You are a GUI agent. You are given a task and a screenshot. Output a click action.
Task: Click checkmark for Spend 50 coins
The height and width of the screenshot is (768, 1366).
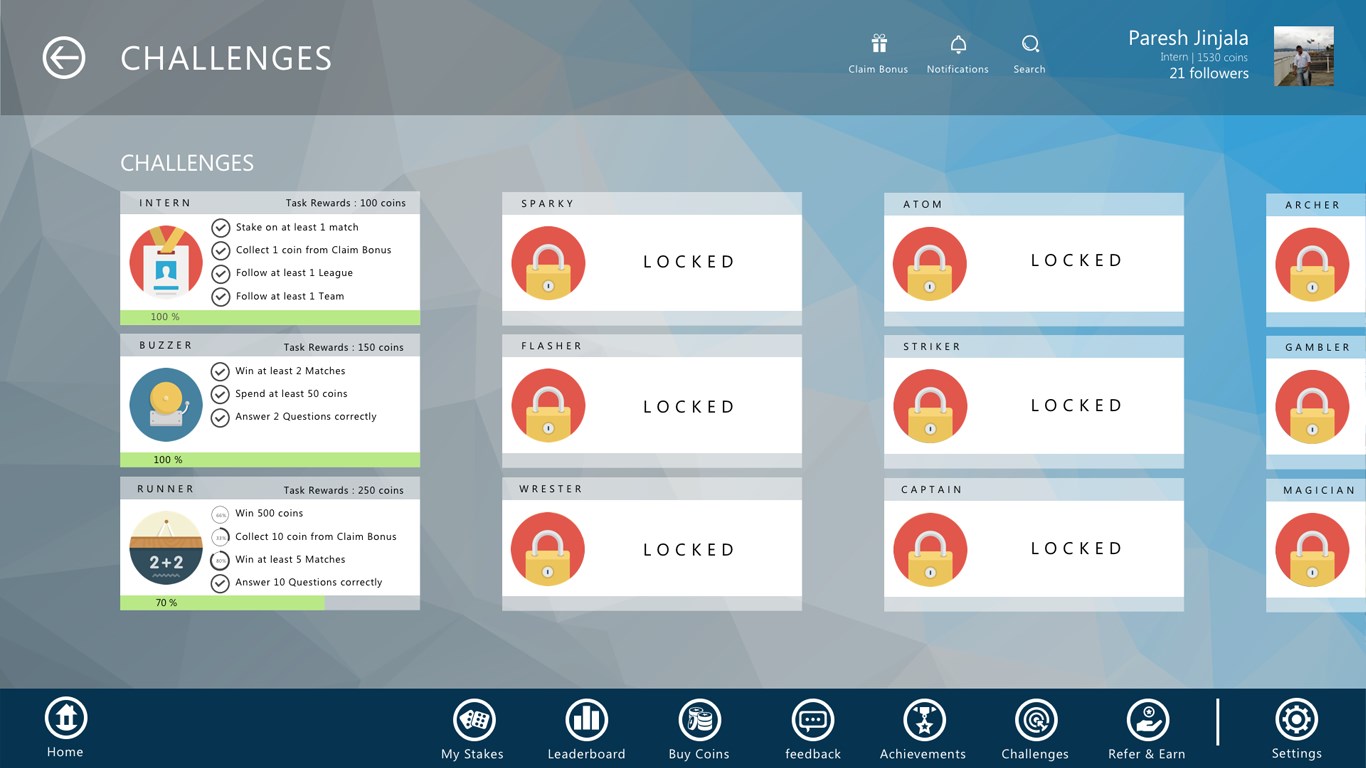click(220, 394)
